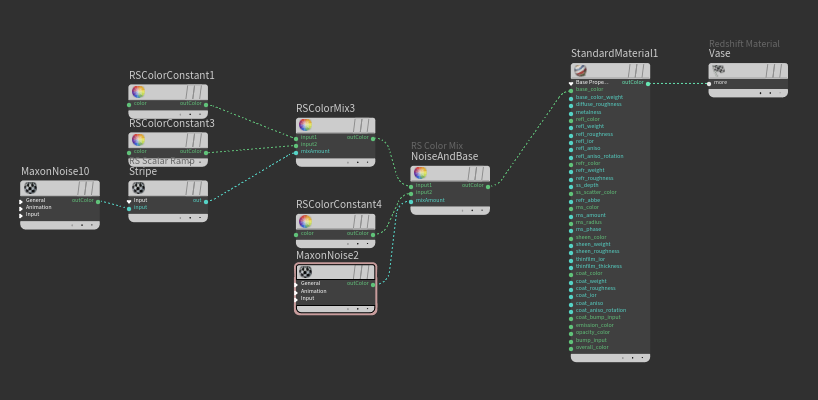Click the RSColorConstant3 node icon
This screenshot has width=818, height=400.
pyautogui.click(x=139, y=140)
